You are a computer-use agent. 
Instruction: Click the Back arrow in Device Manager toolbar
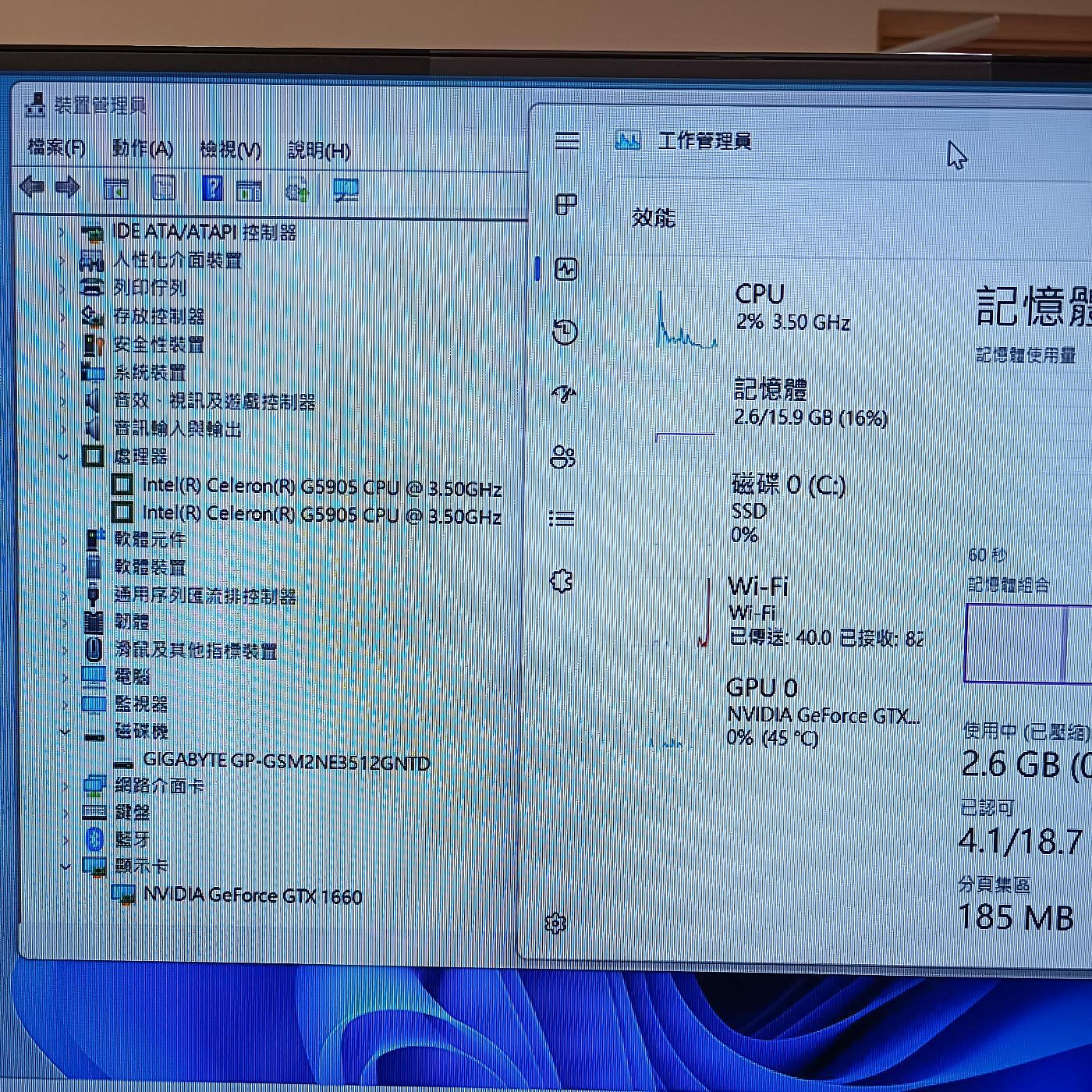tap(32, 187)
